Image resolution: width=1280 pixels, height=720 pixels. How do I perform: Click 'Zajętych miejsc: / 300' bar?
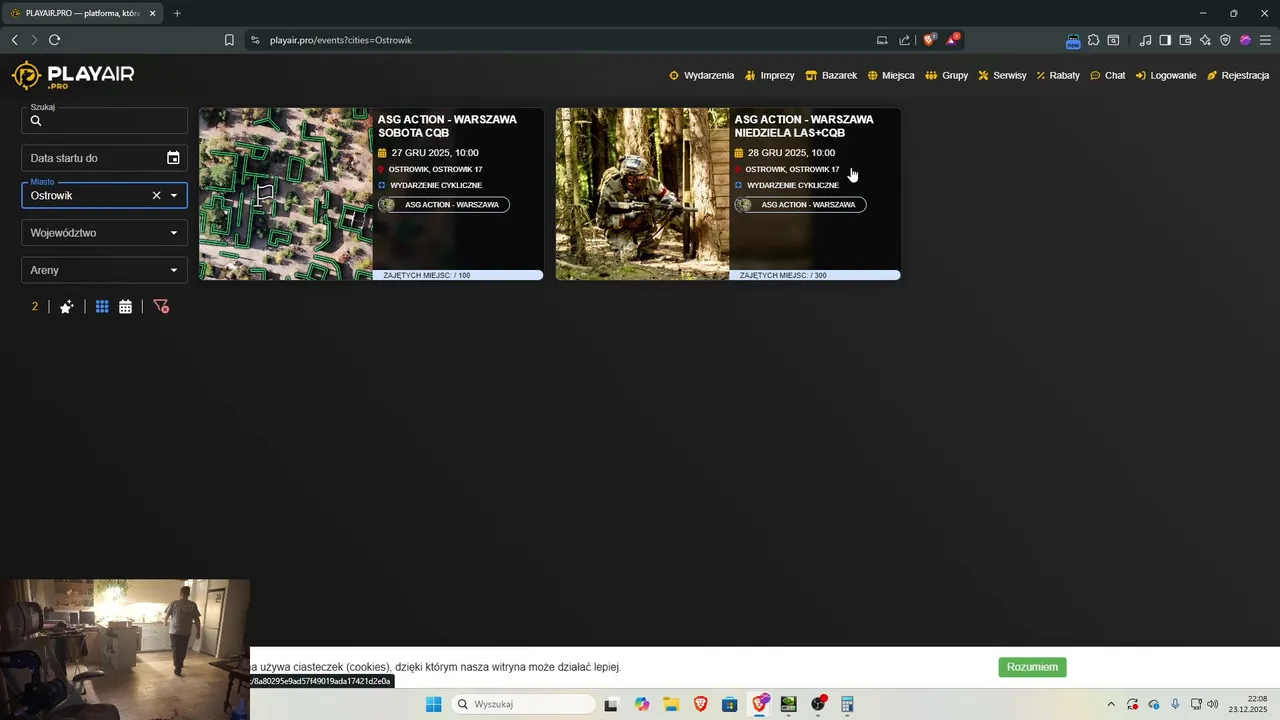click(815, 275)
